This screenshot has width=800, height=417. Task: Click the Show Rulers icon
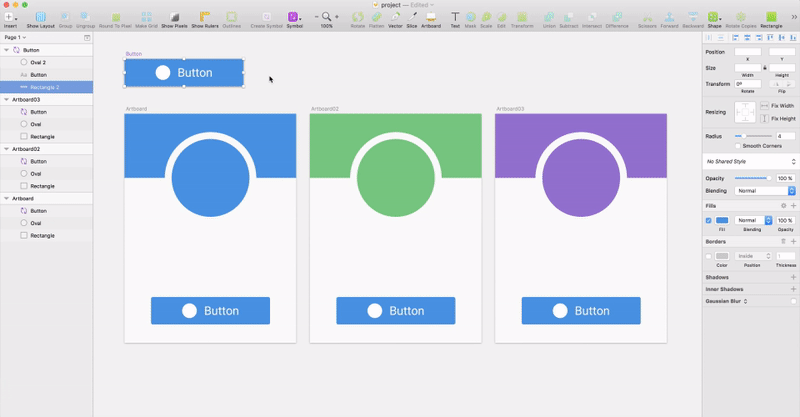pyautogui.click(x=205, y=18)
